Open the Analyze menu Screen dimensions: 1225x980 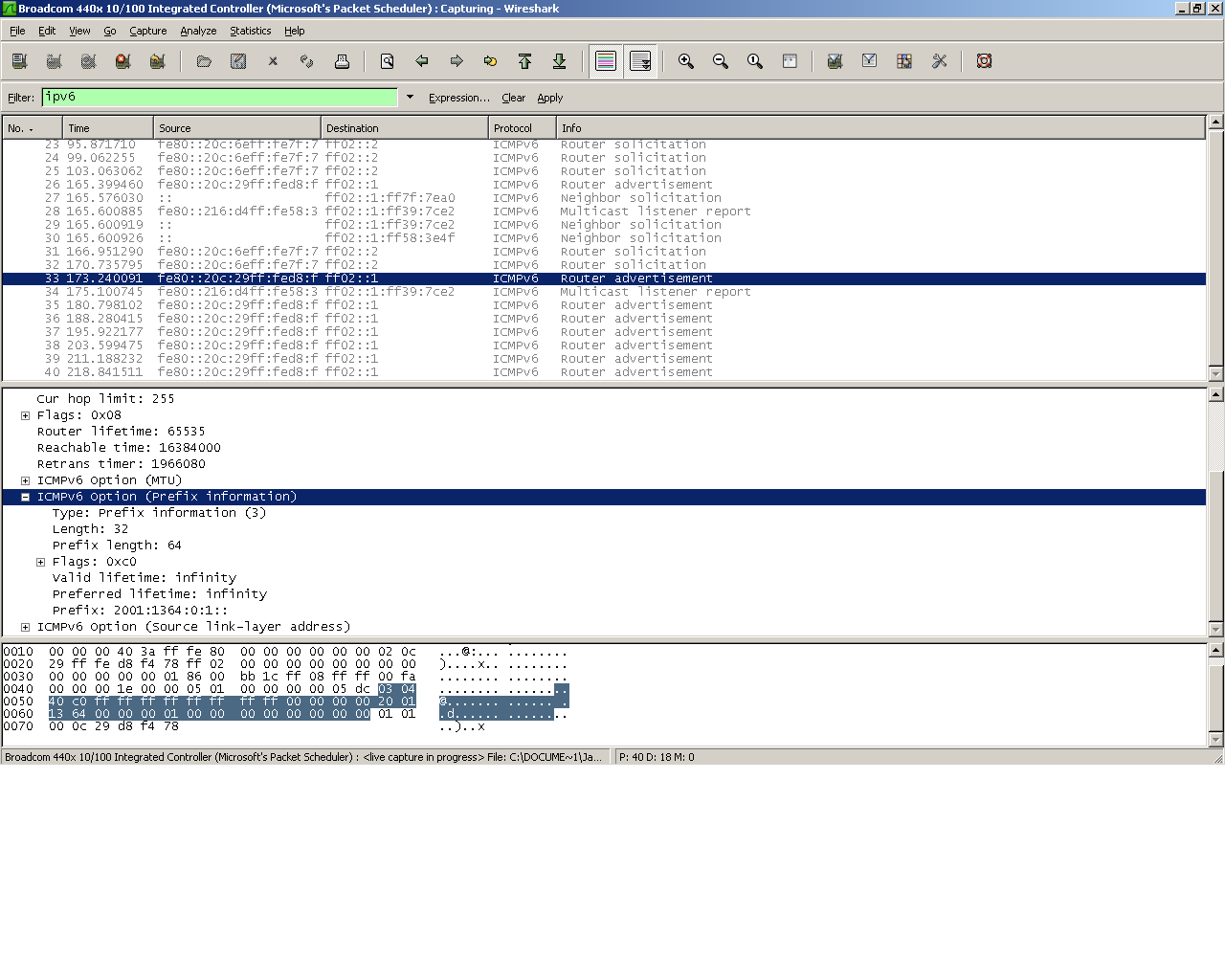[198, 31]
